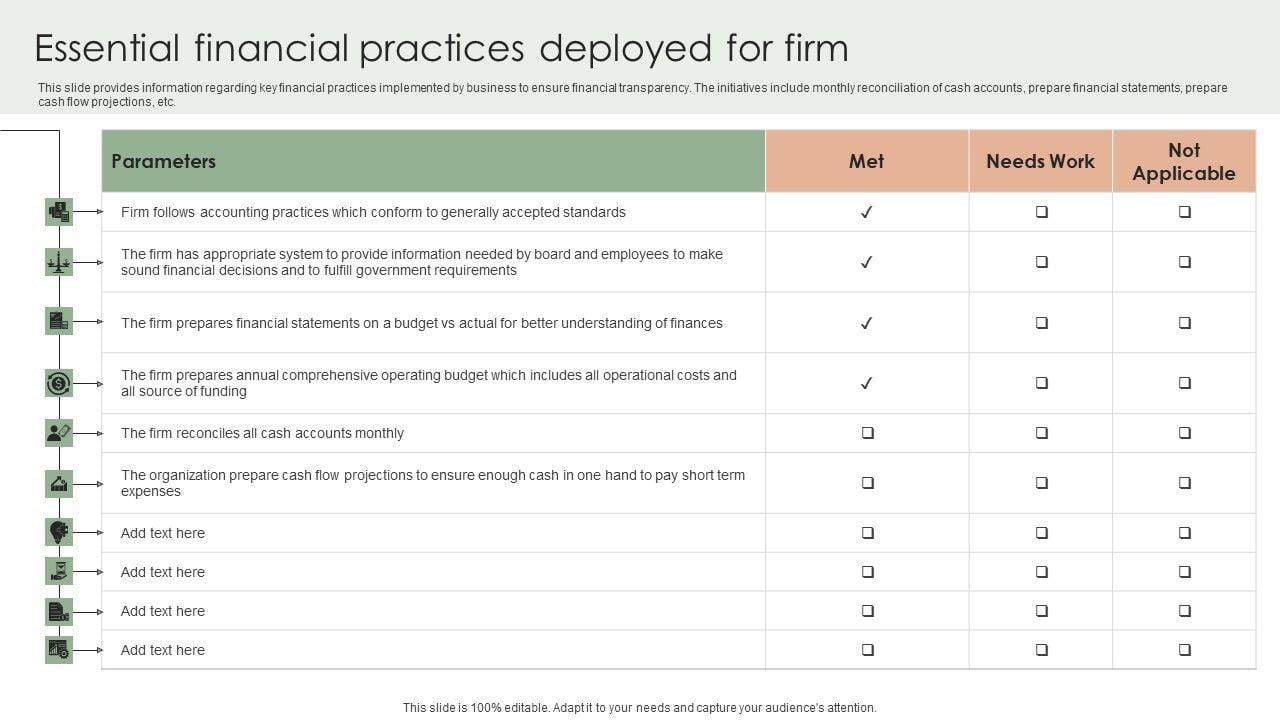Select the icon beside cash flow projections row

tap(59, 484)
